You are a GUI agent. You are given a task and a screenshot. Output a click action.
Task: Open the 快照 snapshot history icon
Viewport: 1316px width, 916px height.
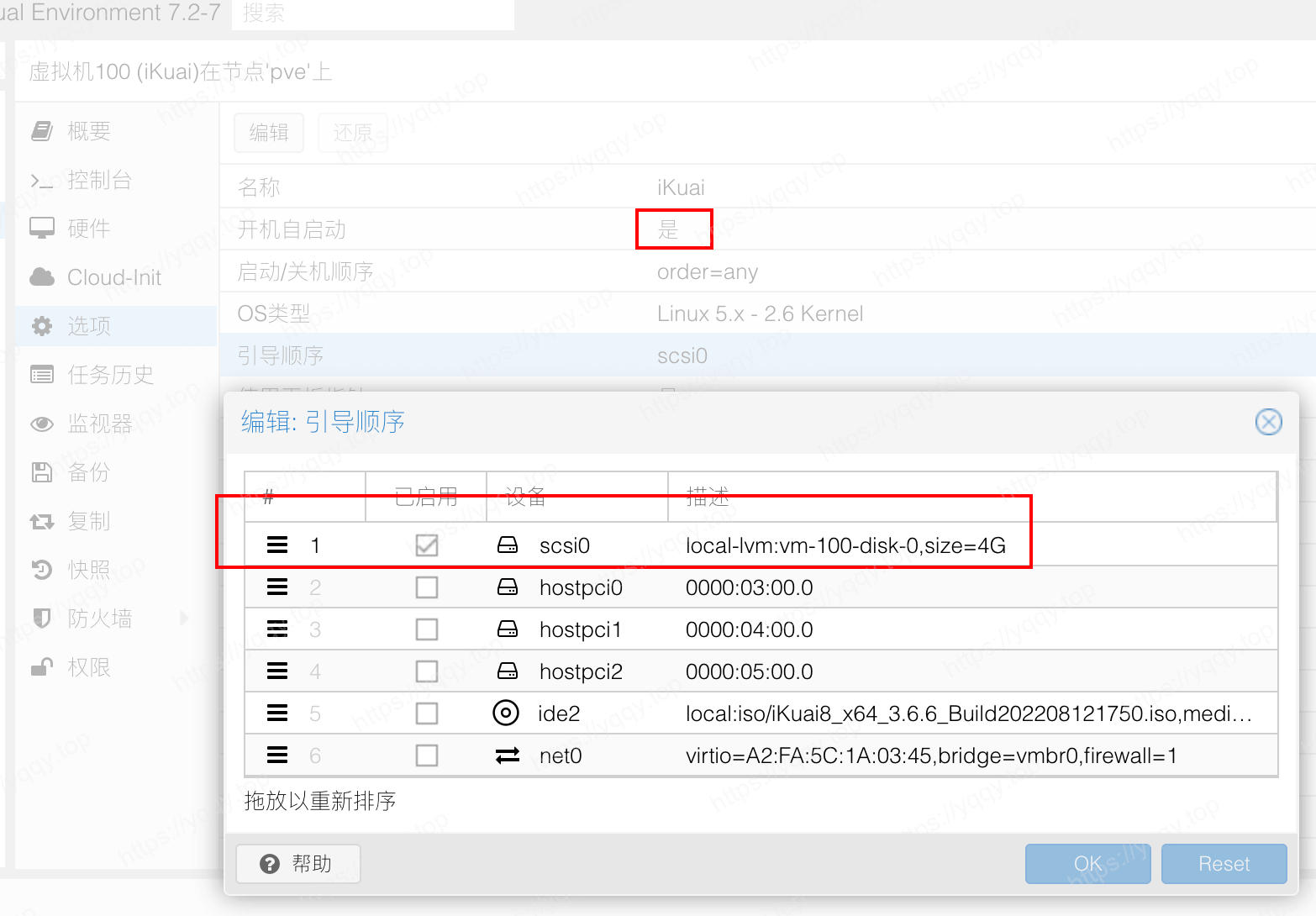[x=42, y=570]
